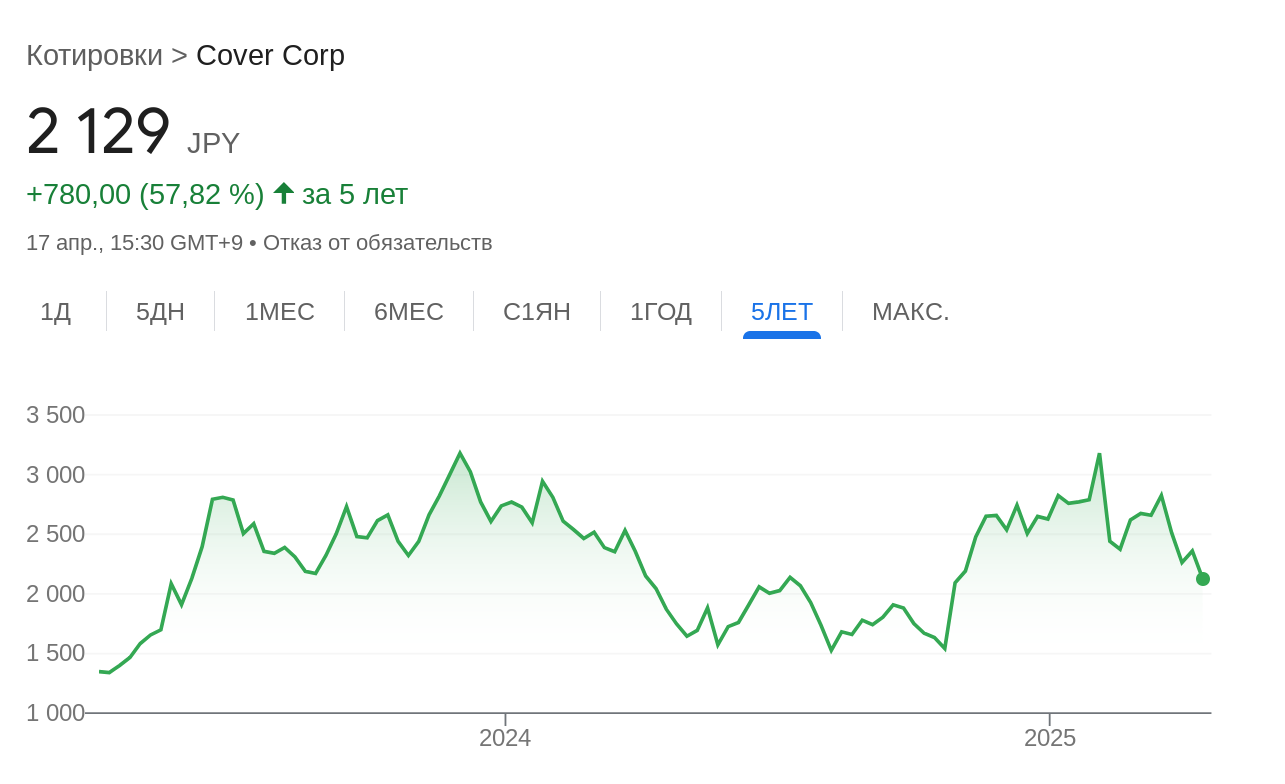Click the 2 129 current price value
This screenshot has width=1285, height=784.
(98, 132)
